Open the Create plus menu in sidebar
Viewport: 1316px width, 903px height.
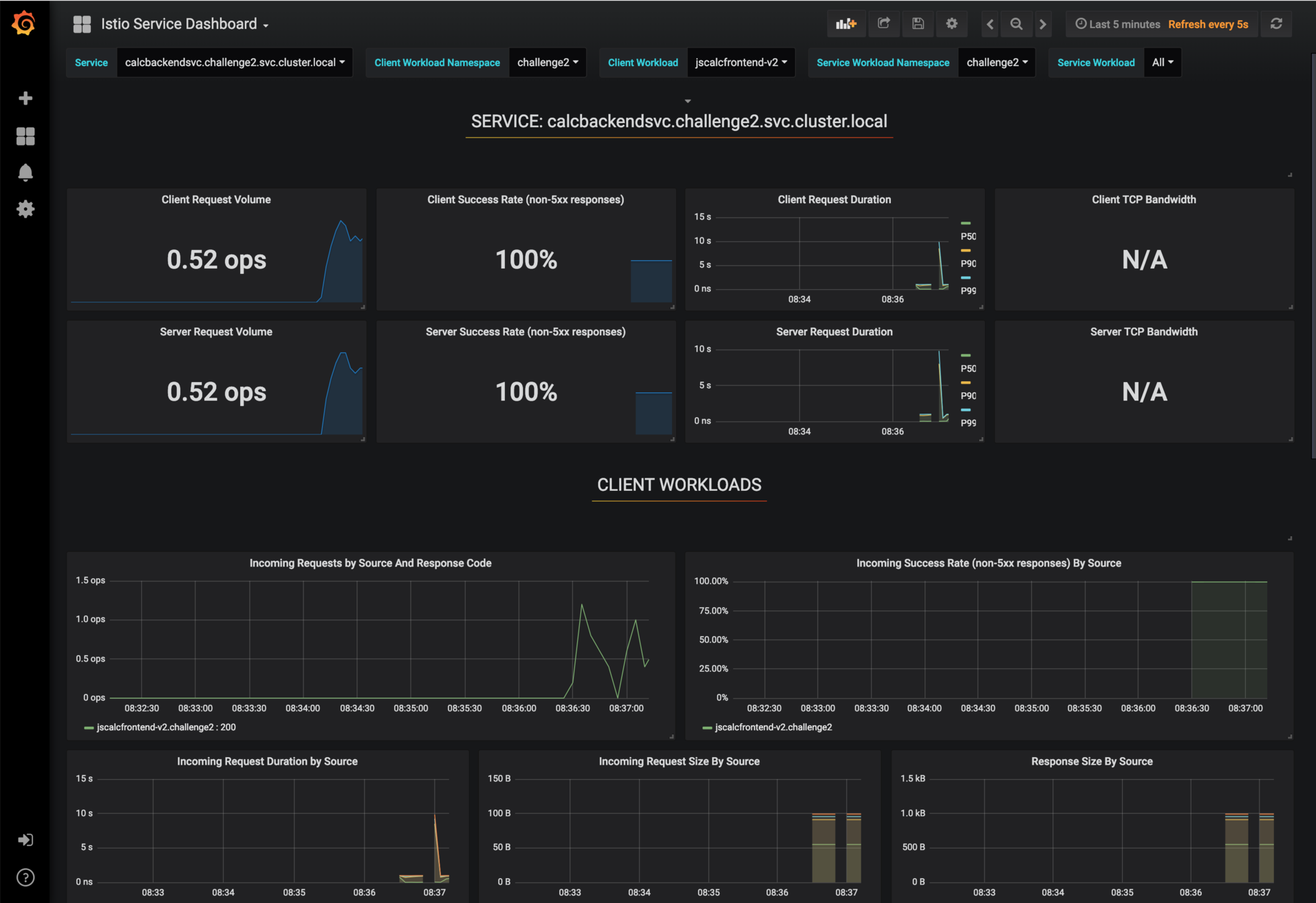(x=25, y=98)
